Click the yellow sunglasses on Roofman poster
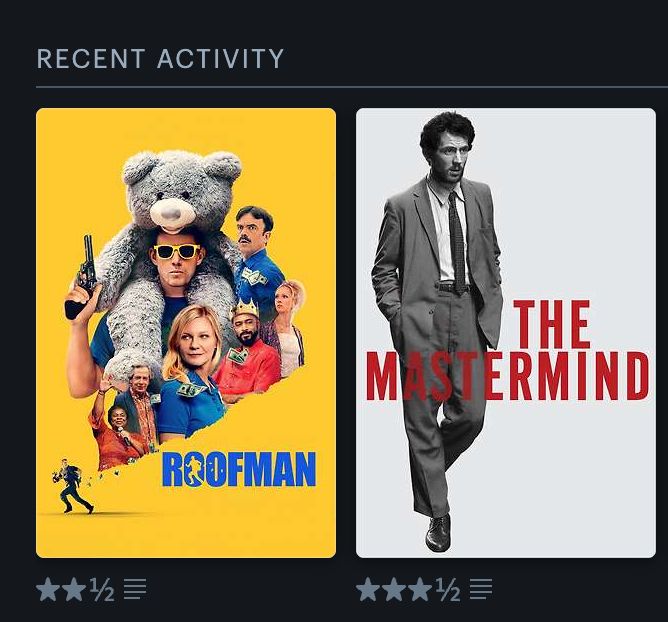Image resolution: width=668 pixels, height=622 pixels. pos(177,251)
